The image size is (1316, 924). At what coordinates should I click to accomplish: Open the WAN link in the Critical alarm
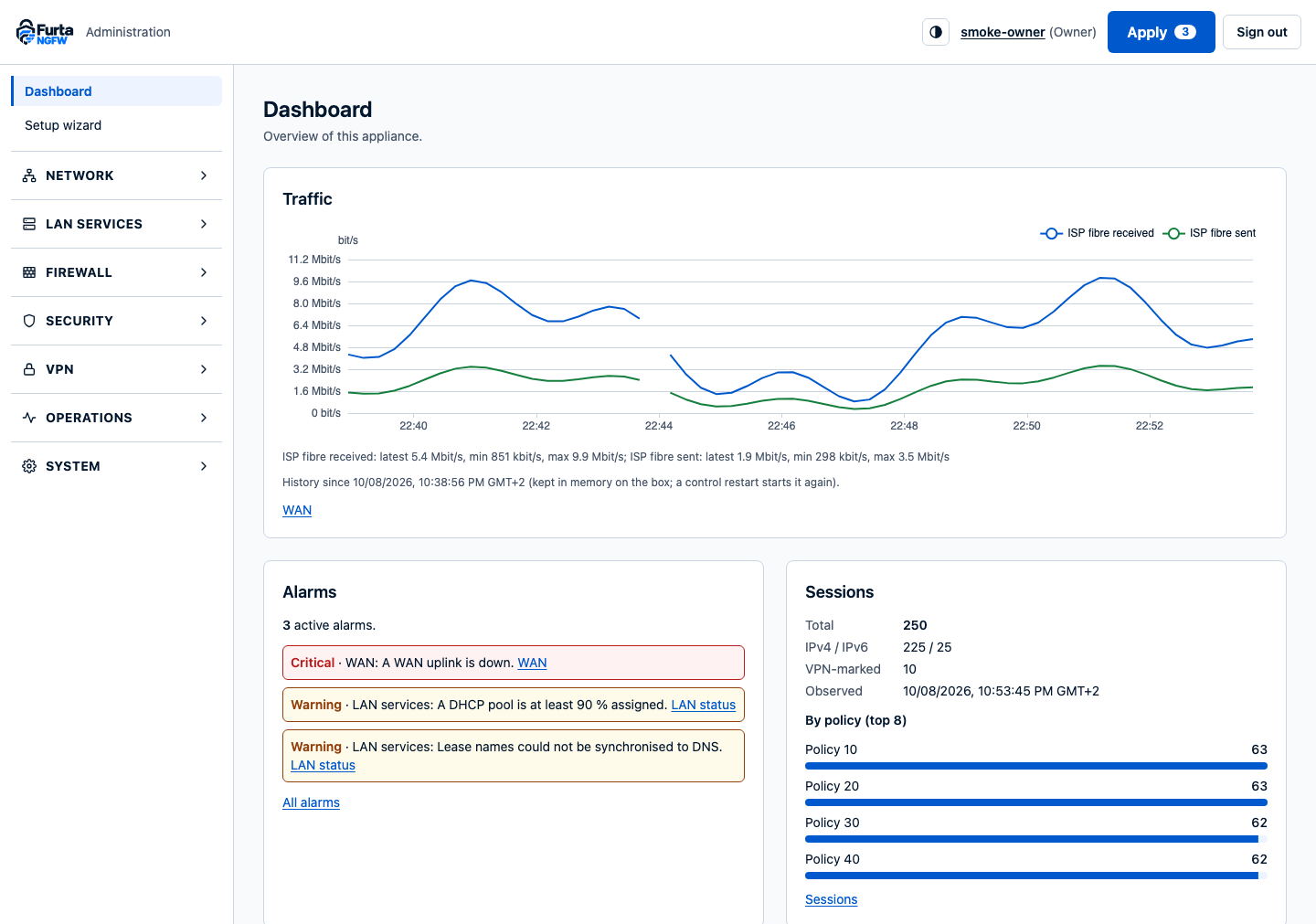[x=532, y=663]
